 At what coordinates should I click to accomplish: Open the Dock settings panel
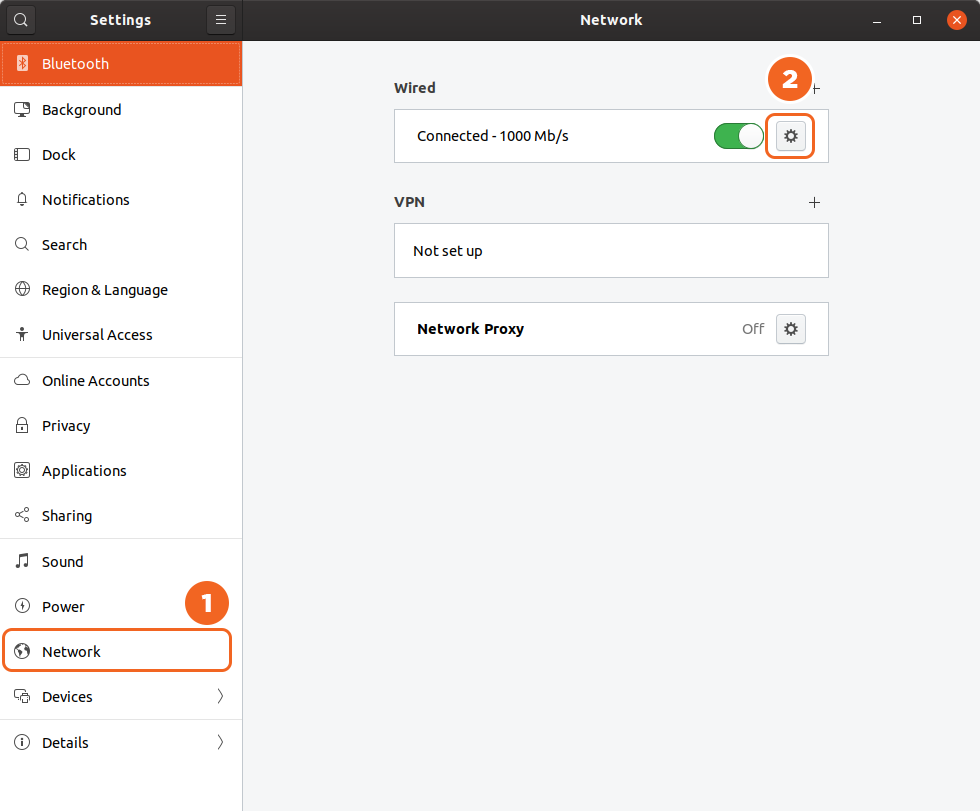(x=59, y=155)
